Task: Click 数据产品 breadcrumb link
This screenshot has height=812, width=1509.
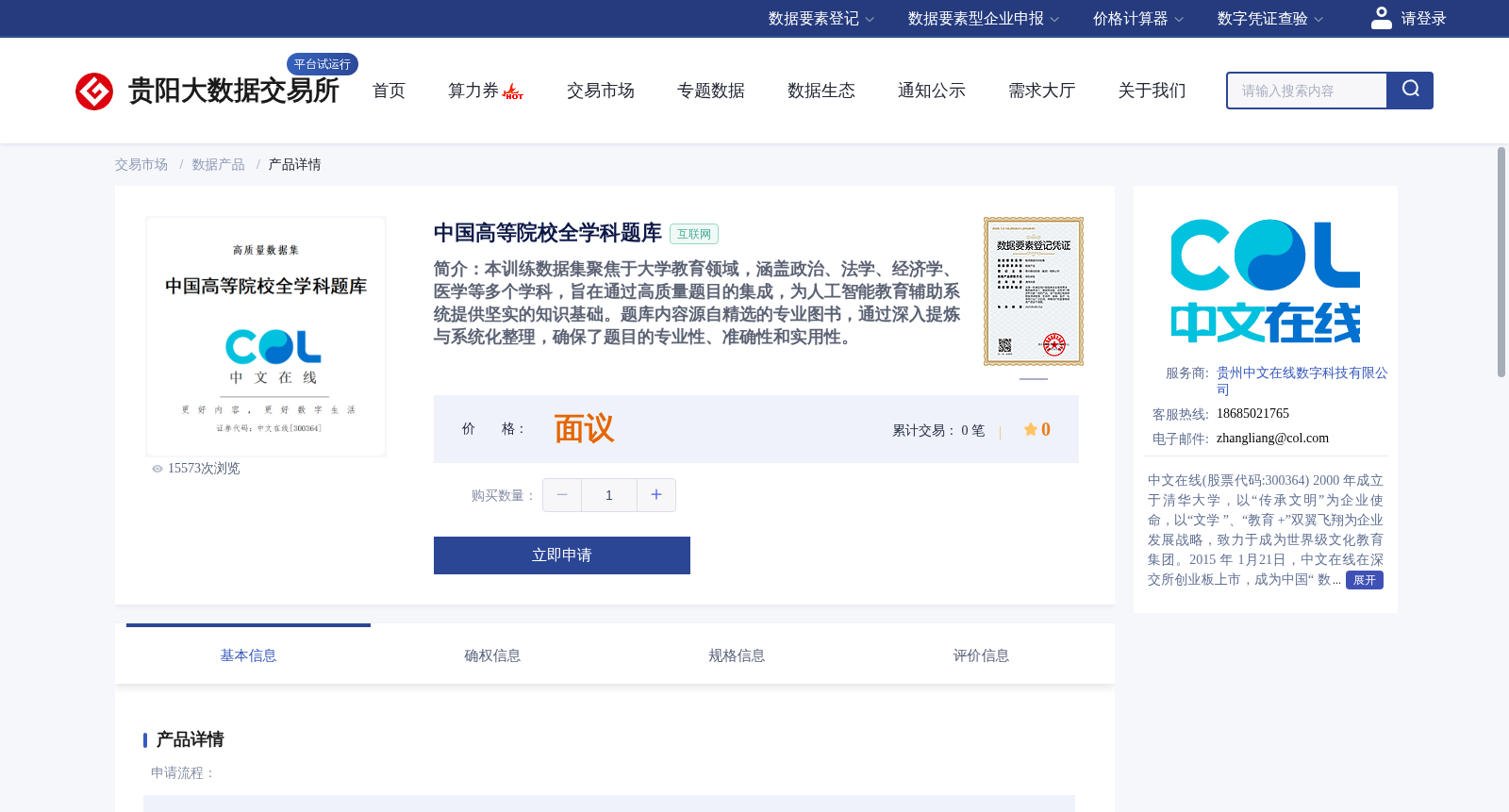Action: pyautogui.click(x=219, y=165)
